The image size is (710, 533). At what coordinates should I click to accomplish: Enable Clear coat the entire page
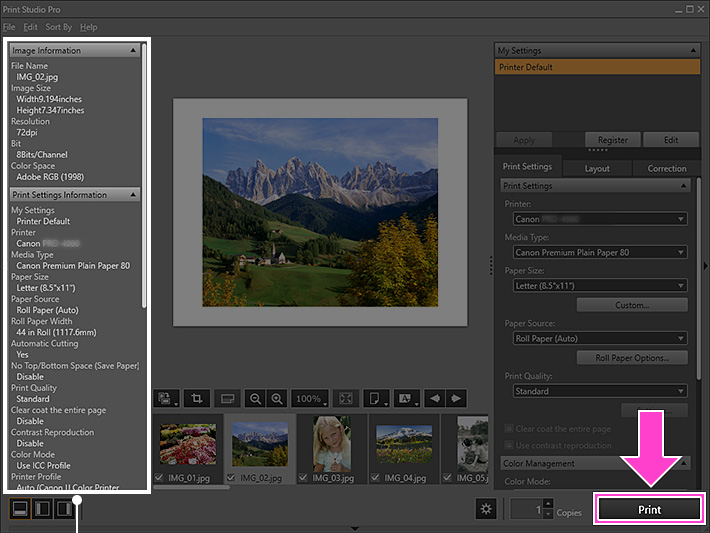coord(509,429)
